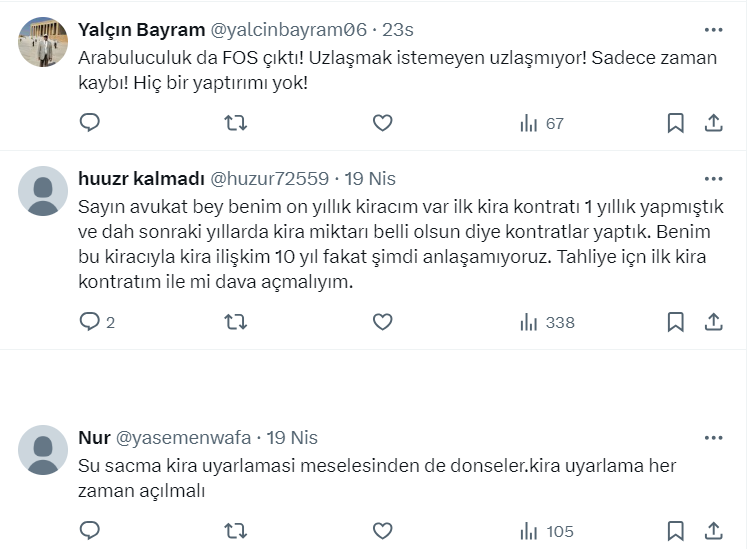The image size is (752, 549).
Task: Retweet Yalçın Bayram's post
Action: tap(236, 123)
